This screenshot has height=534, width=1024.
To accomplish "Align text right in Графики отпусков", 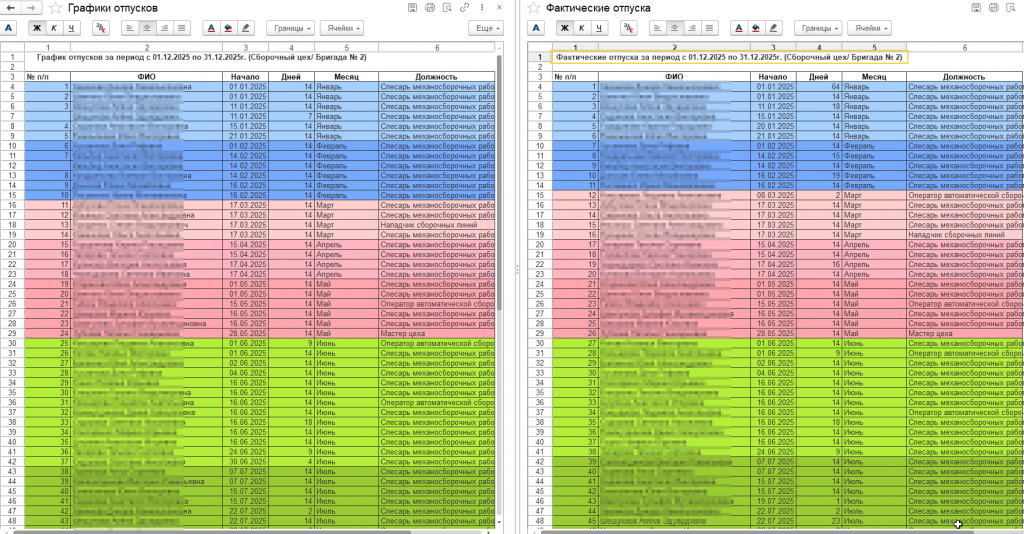I will point(165,28).
